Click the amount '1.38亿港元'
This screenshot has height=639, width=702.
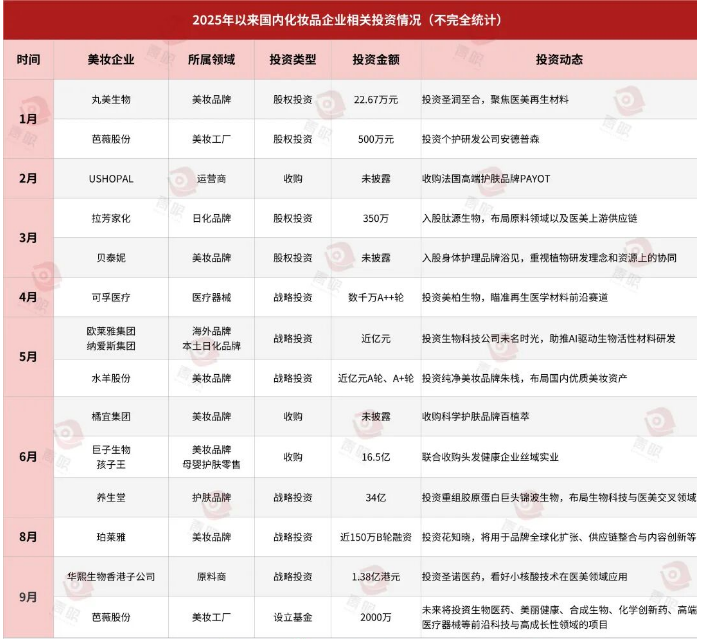click(376, 577)
